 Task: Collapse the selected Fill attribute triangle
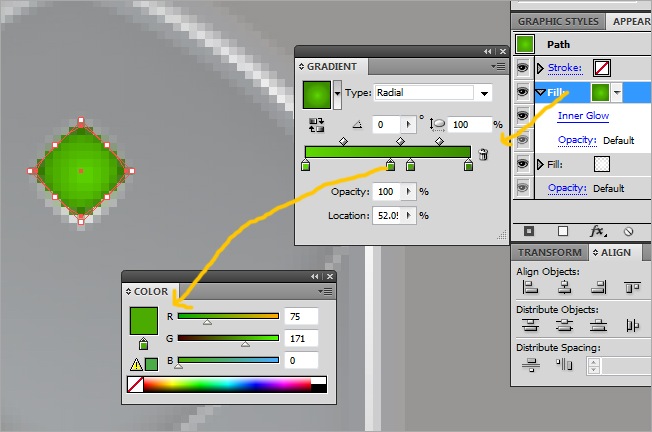(540, 92)
